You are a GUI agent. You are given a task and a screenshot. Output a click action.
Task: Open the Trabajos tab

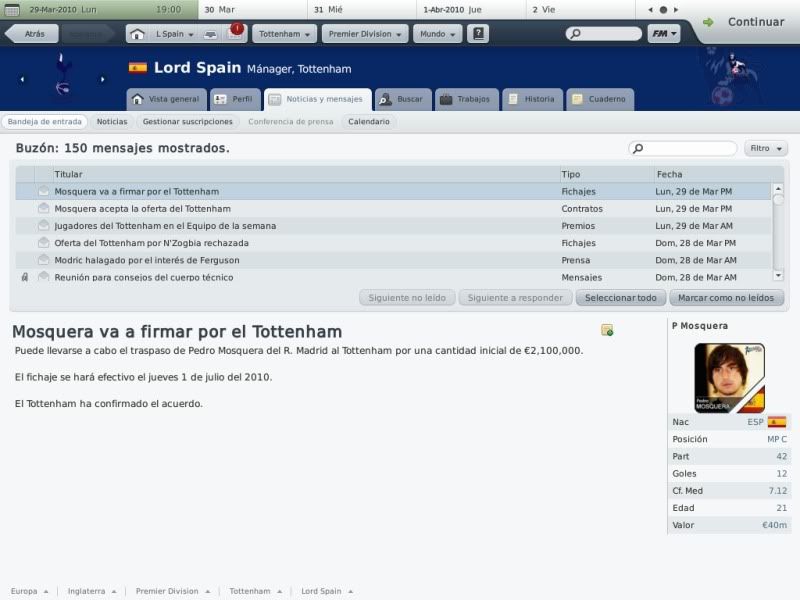pos(466,99)
